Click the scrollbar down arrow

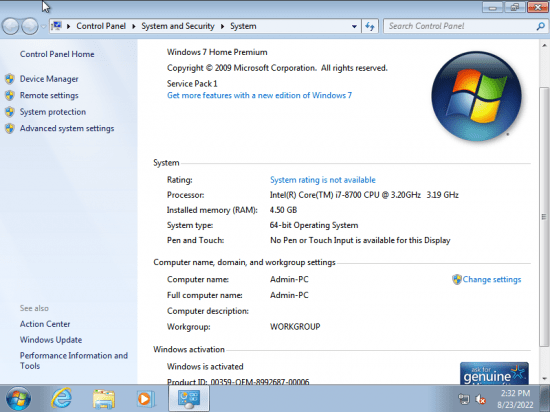click(x=544, y=379)
